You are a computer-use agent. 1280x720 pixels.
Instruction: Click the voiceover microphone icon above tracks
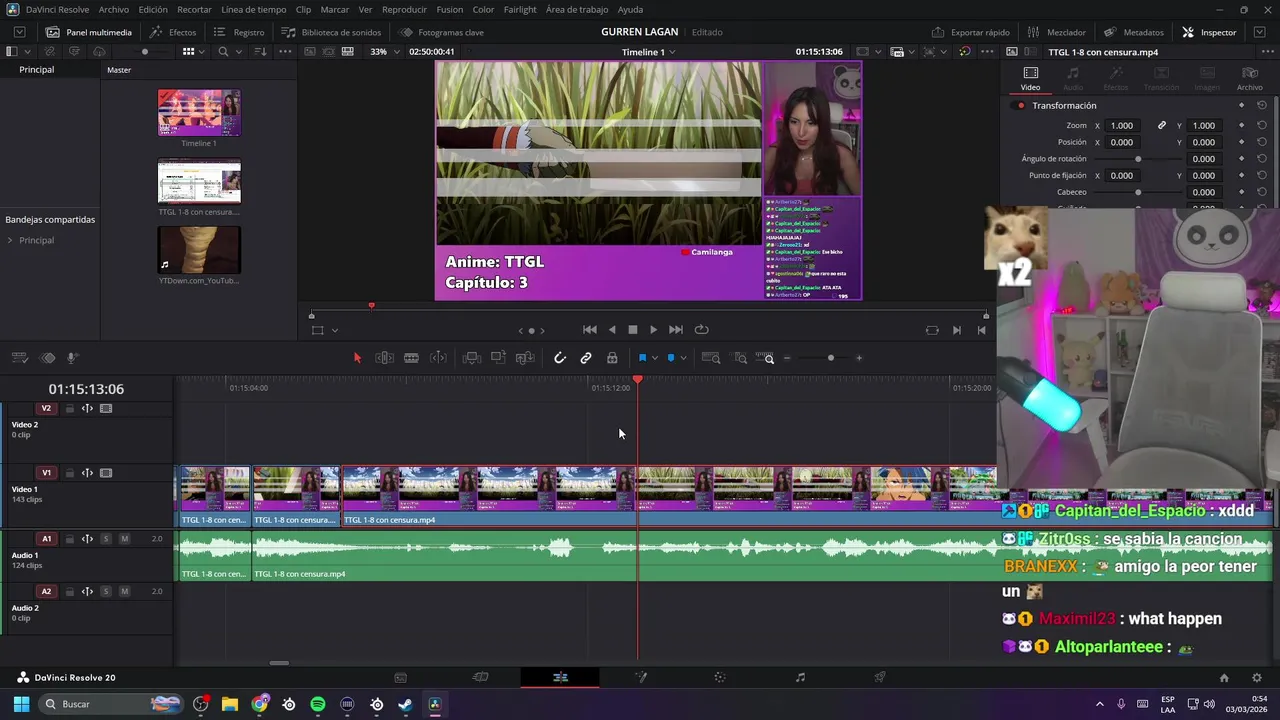(x=73, y=358)
